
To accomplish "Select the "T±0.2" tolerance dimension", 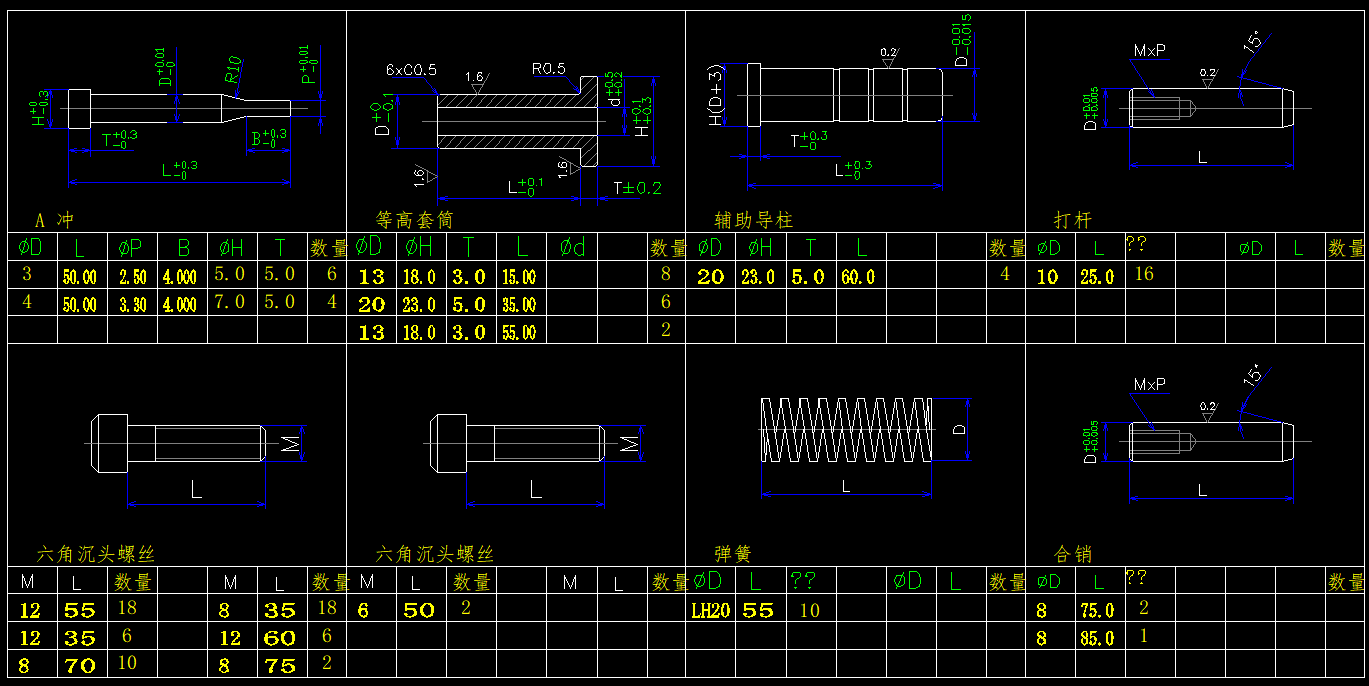I will (637, 188).
